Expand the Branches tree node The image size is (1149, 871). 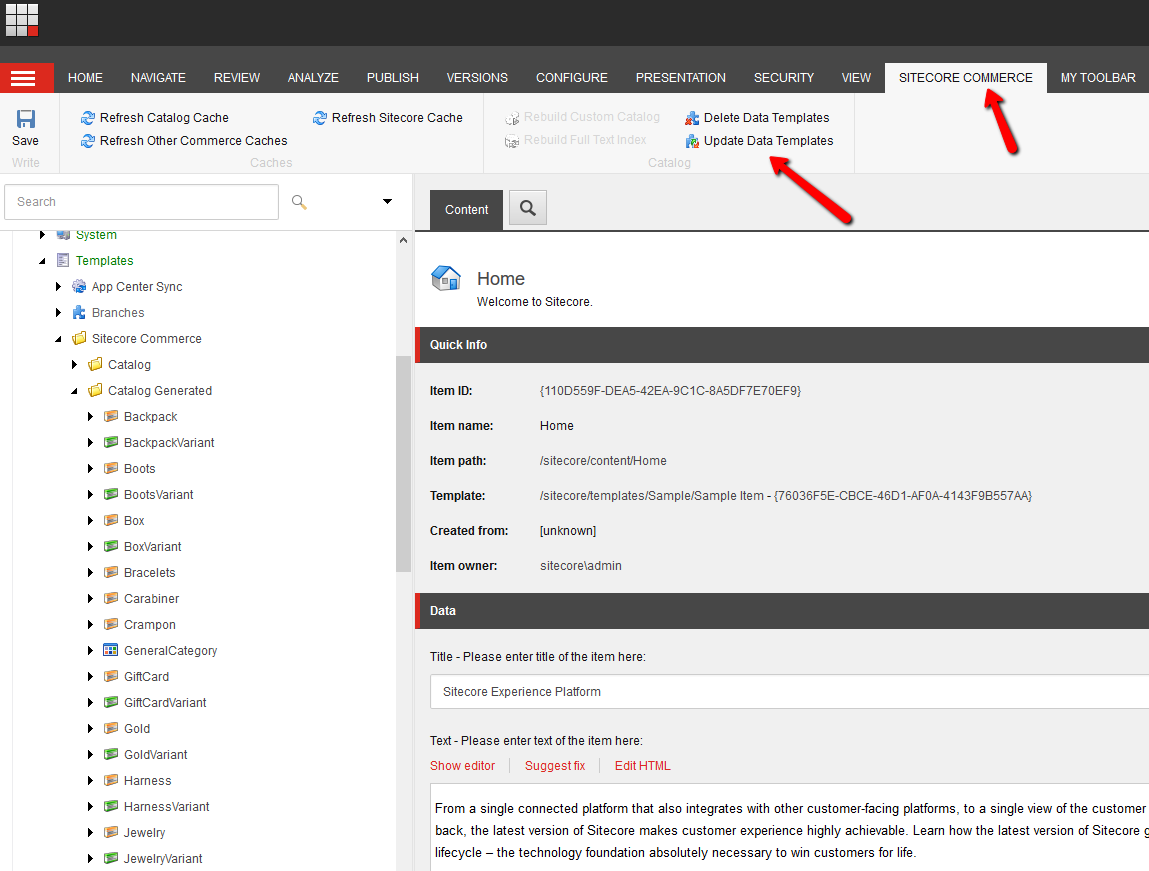click(59, 313)
